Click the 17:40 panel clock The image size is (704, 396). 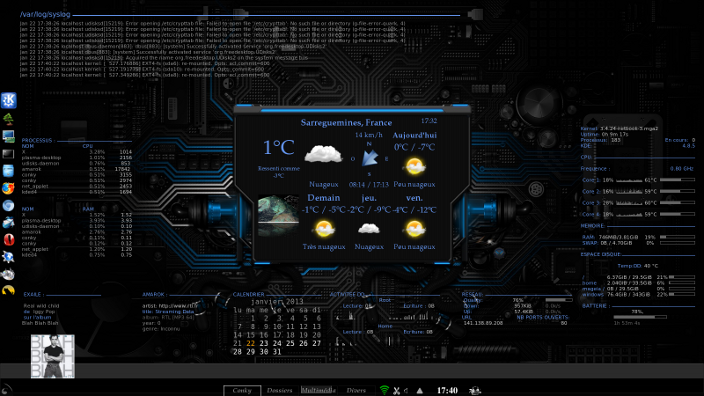click(x=447, y=391)
